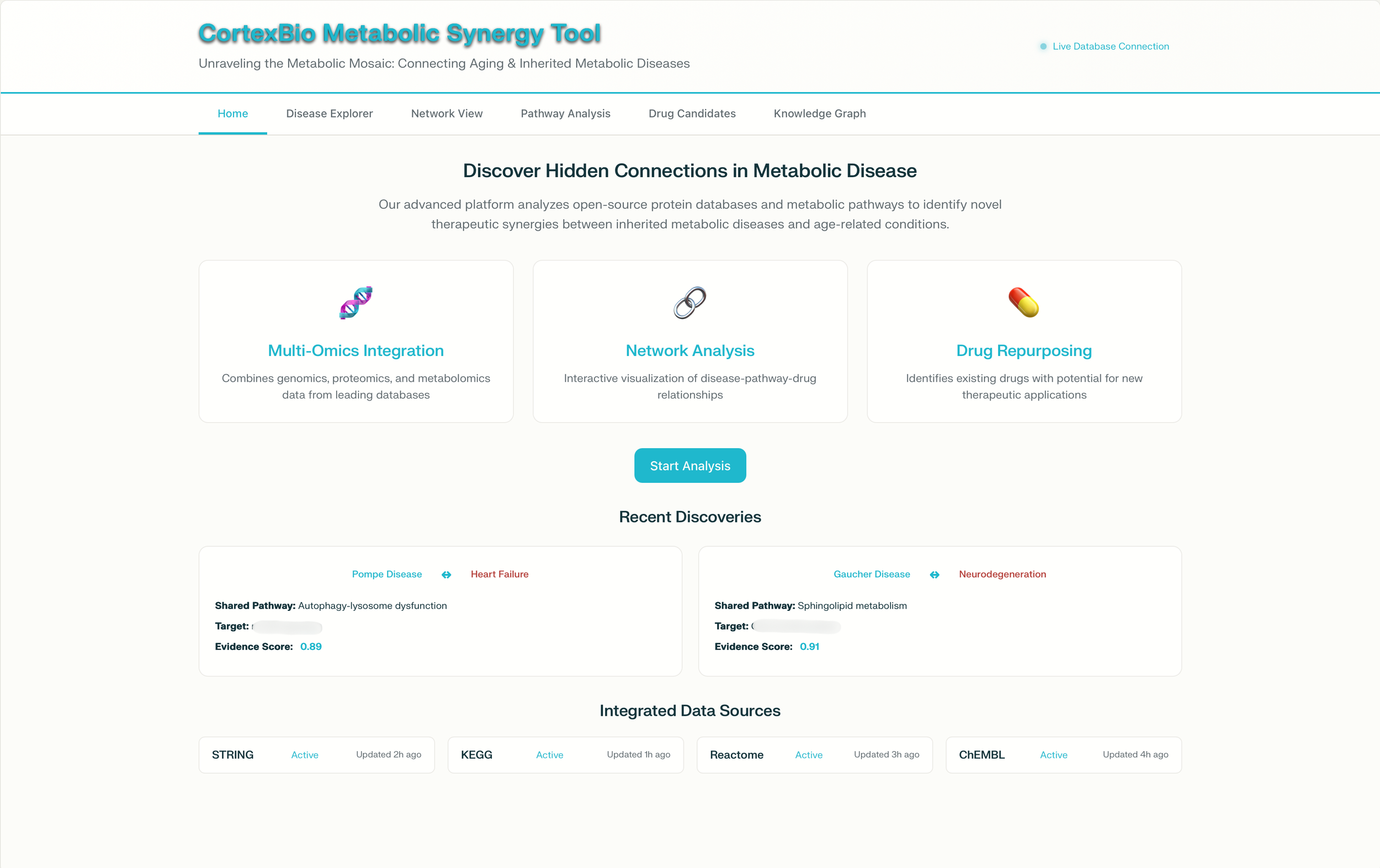Click the Heart Failure link
The width and height of the screenshot is (1380, 868).
tap(499, 574)
